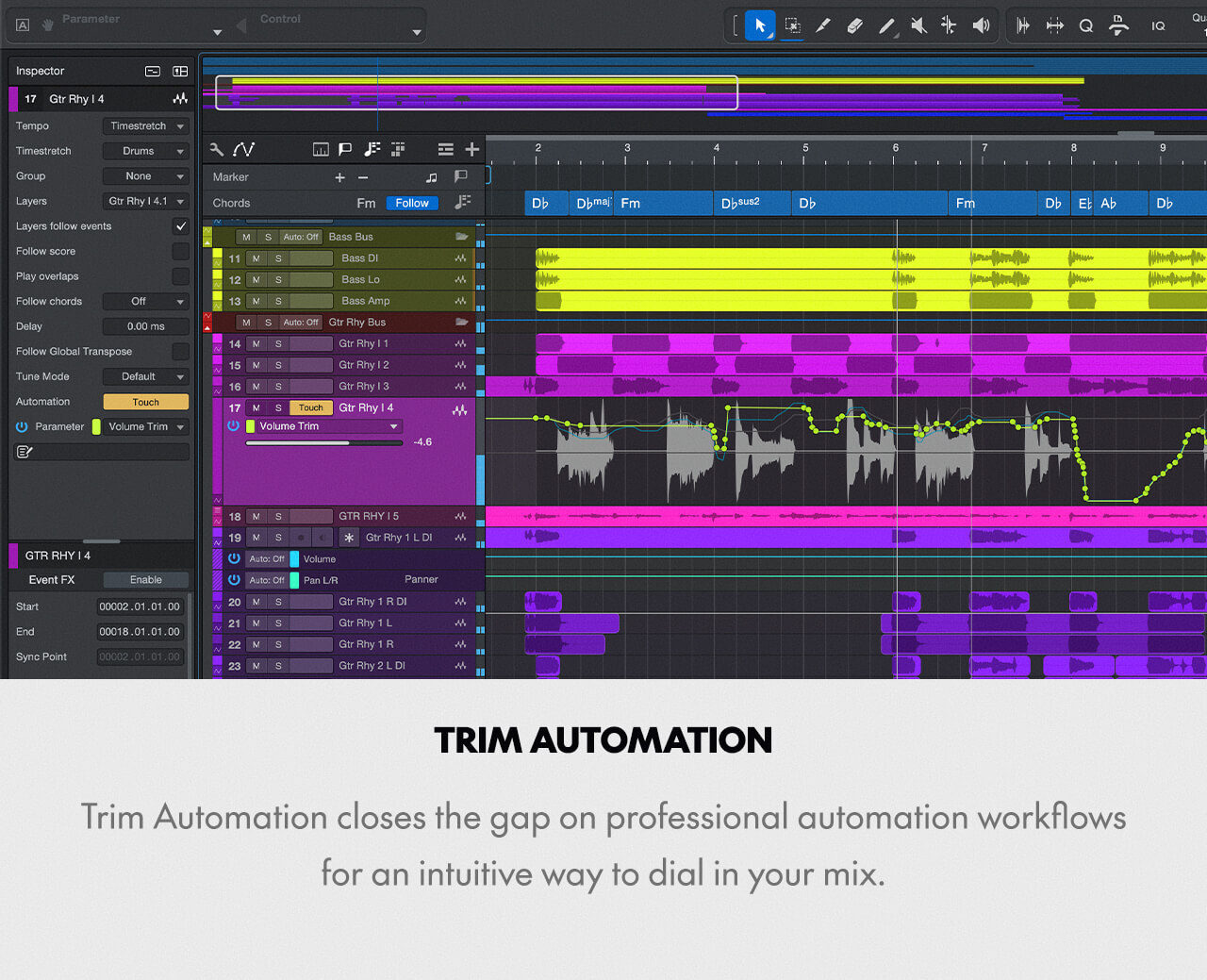Image resolution: width=1207 pixels, height=980 pixels.
Task: Select the D♭sus2 chord block
Action: (752, 203)
